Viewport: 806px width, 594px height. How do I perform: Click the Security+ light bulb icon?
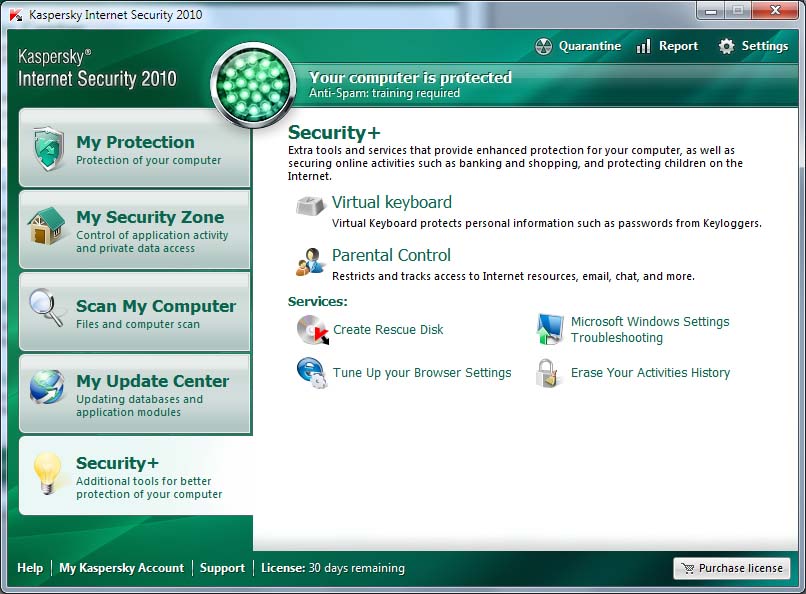pos(47,473)
